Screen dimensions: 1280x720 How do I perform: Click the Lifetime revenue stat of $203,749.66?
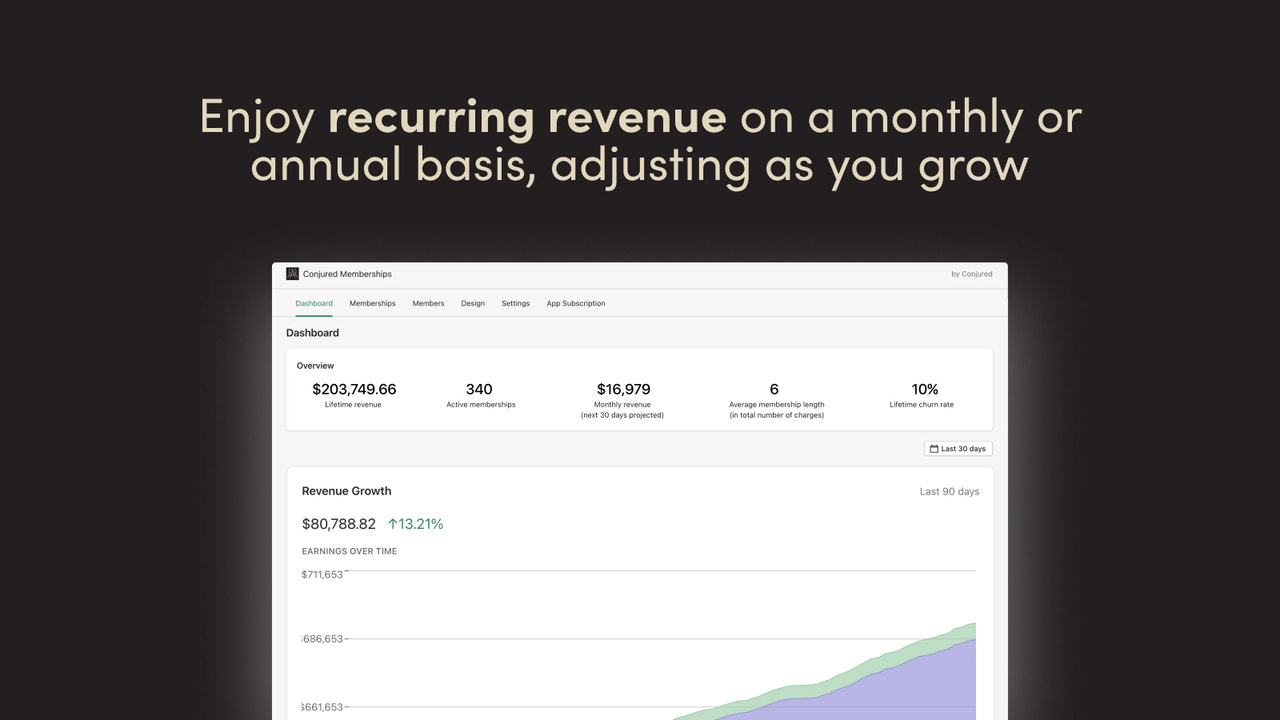click(352, 390)
